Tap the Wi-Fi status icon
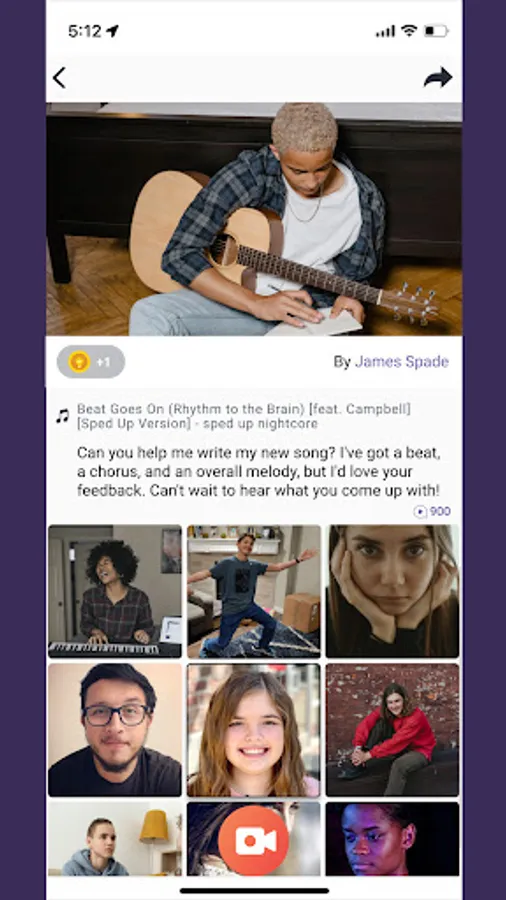The image size is (506, 900). (409, 31)
